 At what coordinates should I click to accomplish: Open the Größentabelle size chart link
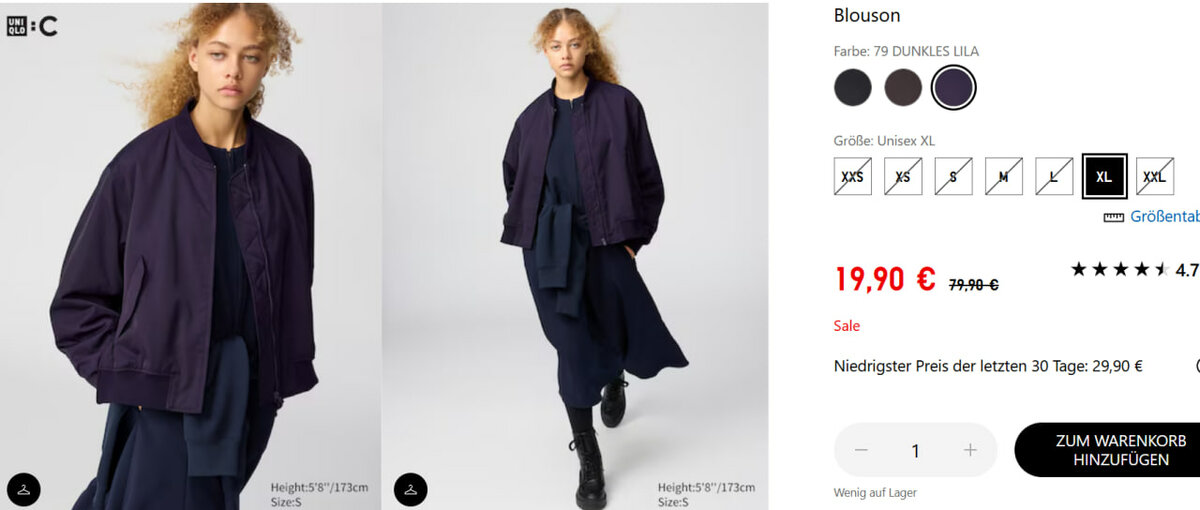click(x=1165, y=217)
